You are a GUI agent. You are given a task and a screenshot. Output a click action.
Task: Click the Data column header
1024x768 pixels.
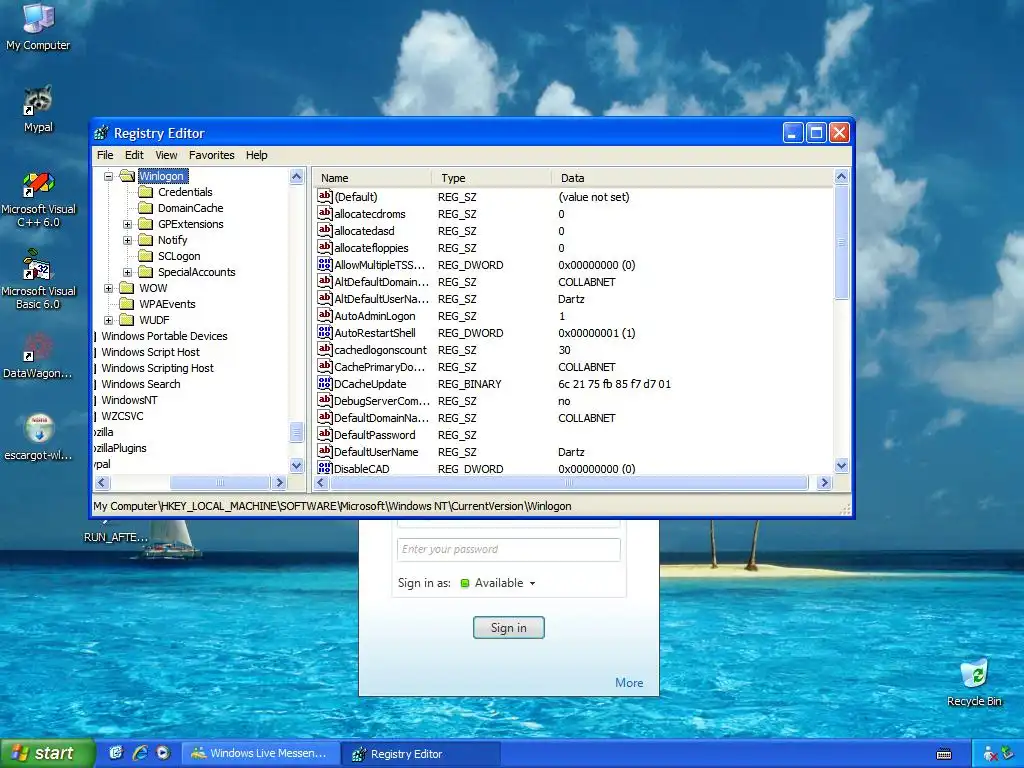click(x=692, y=178)
